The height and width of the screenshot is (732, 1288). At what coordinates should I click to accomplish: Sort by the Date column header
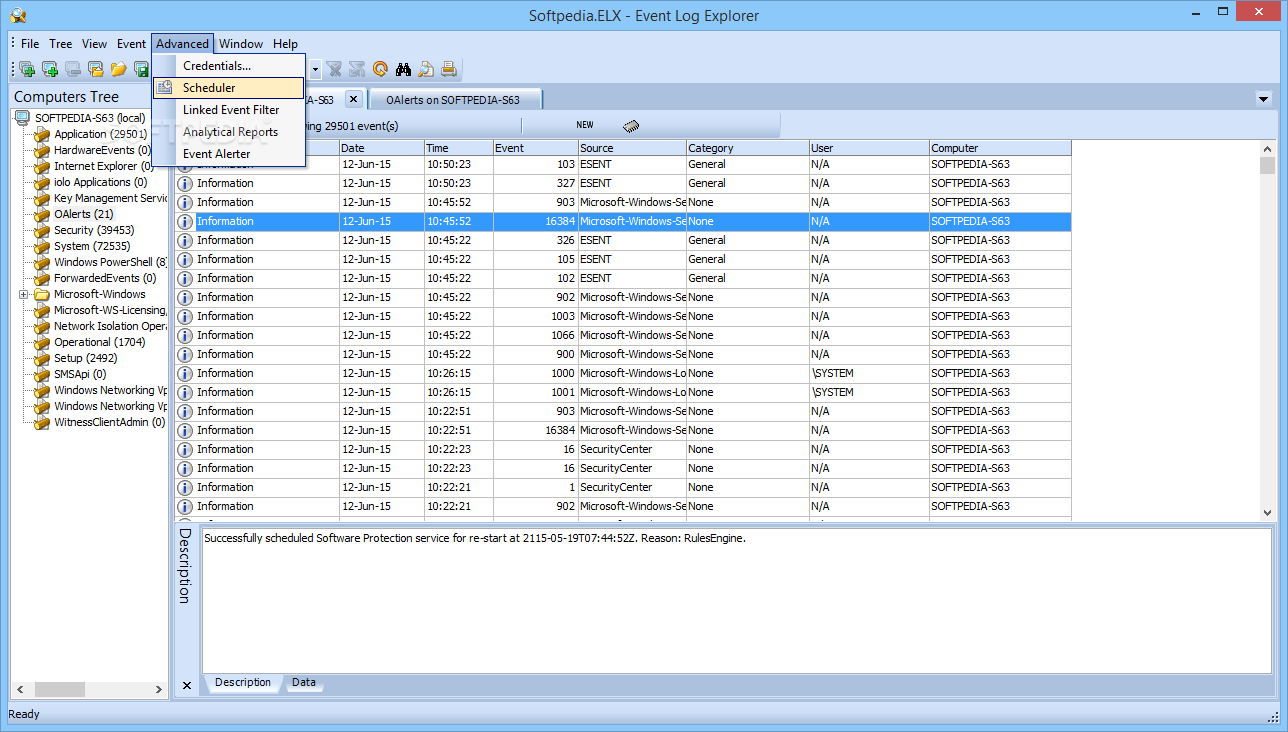coord(382,148)
